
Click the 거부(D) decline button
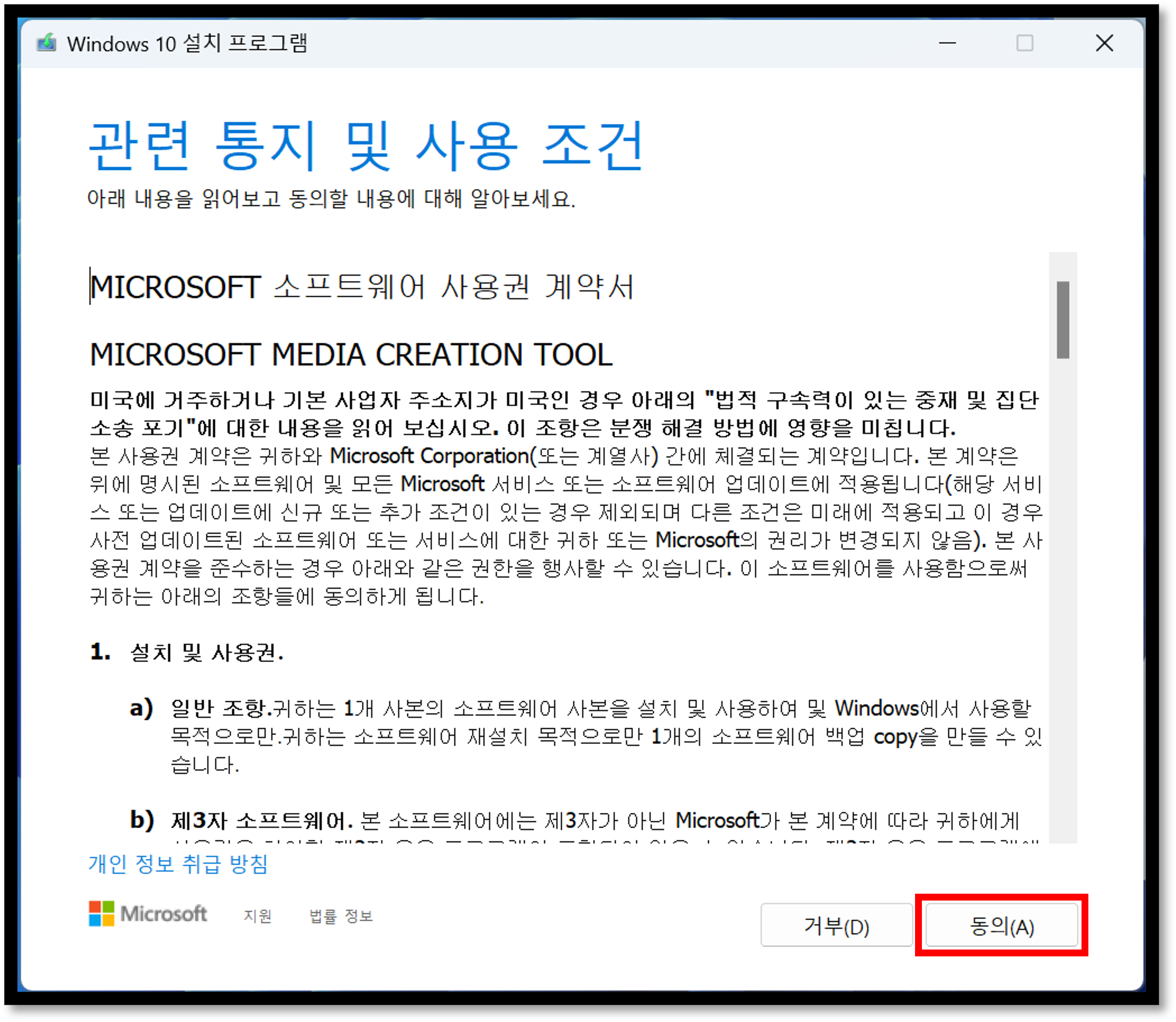tap(836, 926)
